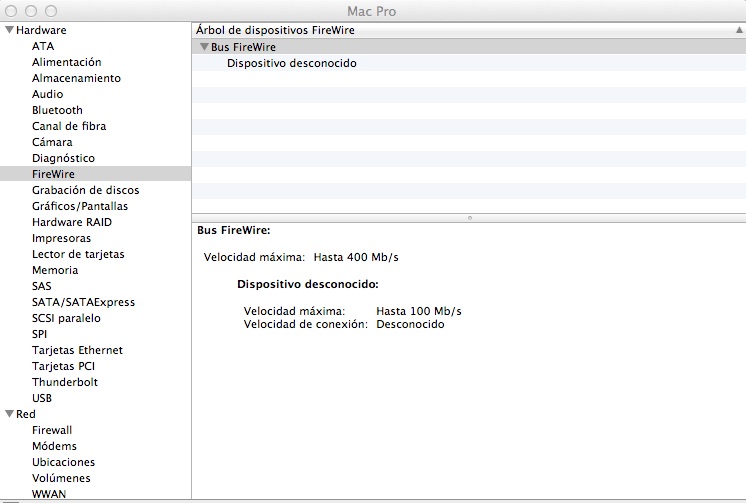
Task: Collapse the Bus FireWire tree node
Action: [x=204, y=47]
